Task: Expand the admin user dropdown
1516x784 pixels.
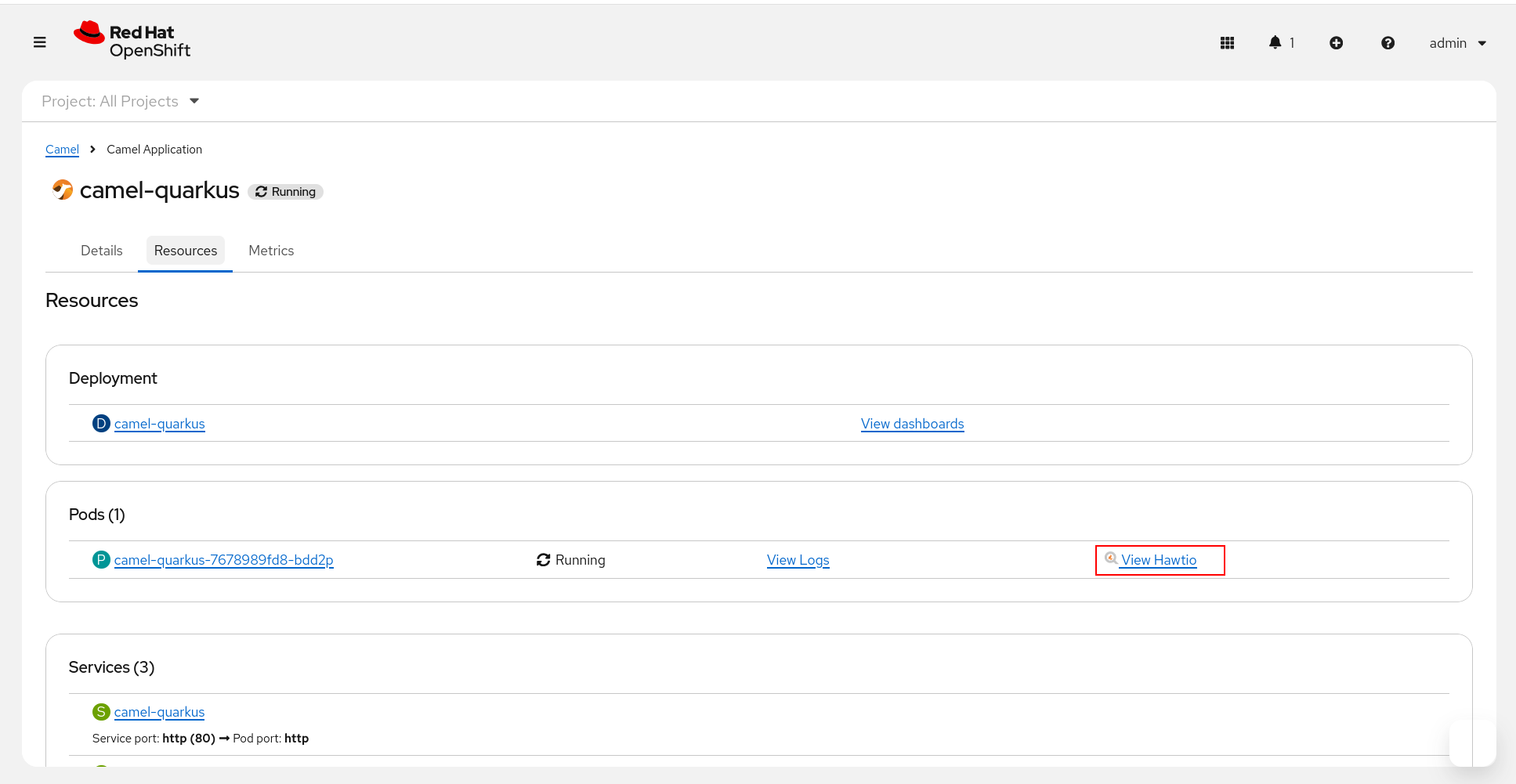Action: pos(1457,43)
